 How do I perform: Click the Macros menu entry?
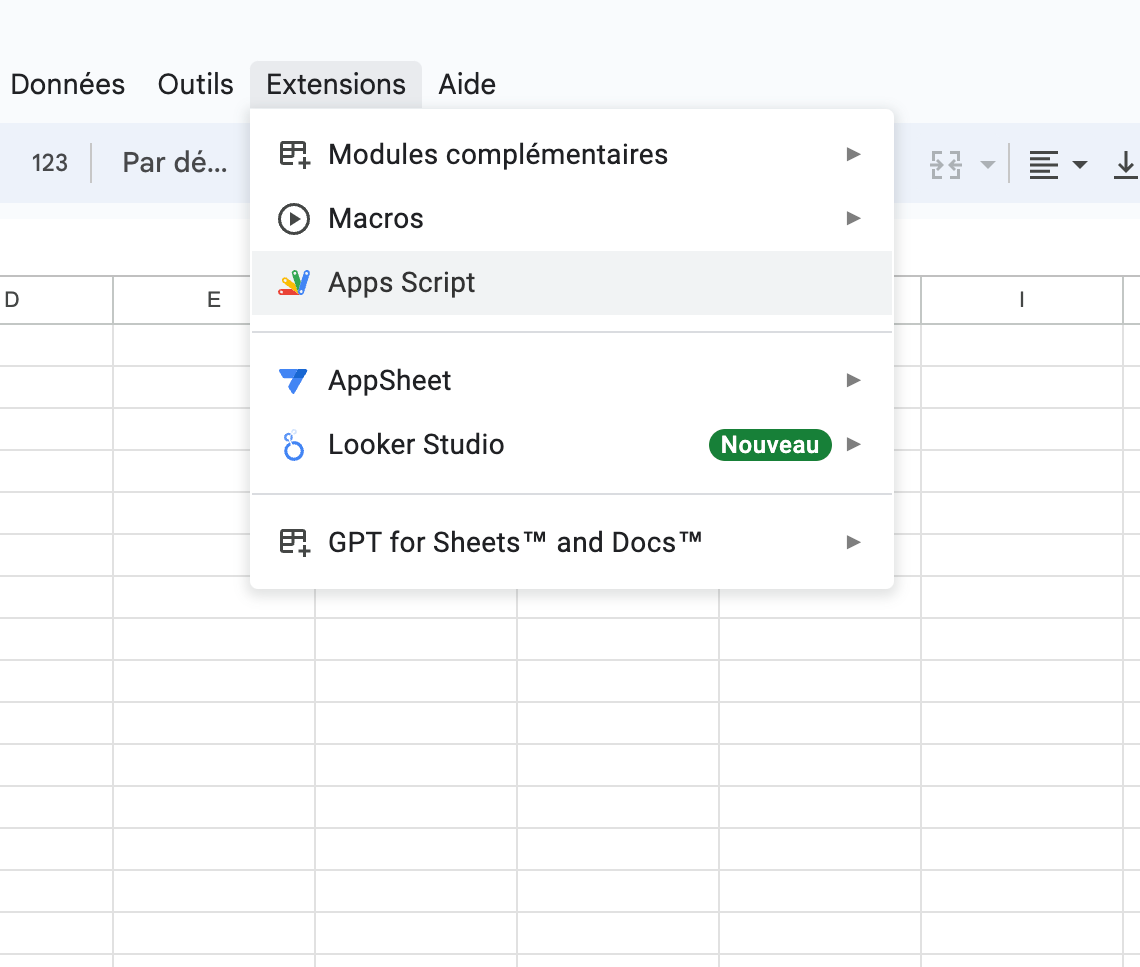coord(571,219)
